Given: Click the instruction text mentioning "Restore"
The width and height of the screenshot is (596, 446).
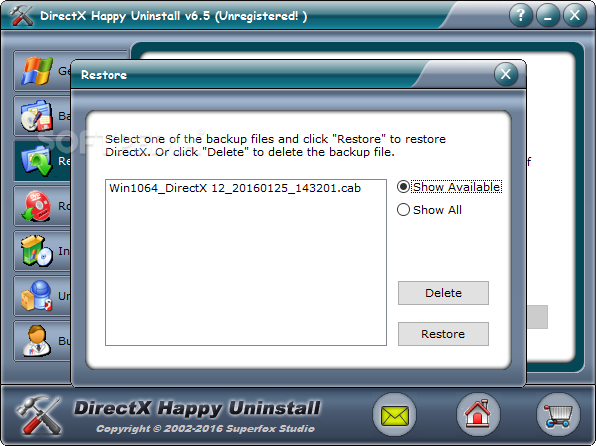Looking at the screenshot, I should pyautogui.click(x=275, y=146).
